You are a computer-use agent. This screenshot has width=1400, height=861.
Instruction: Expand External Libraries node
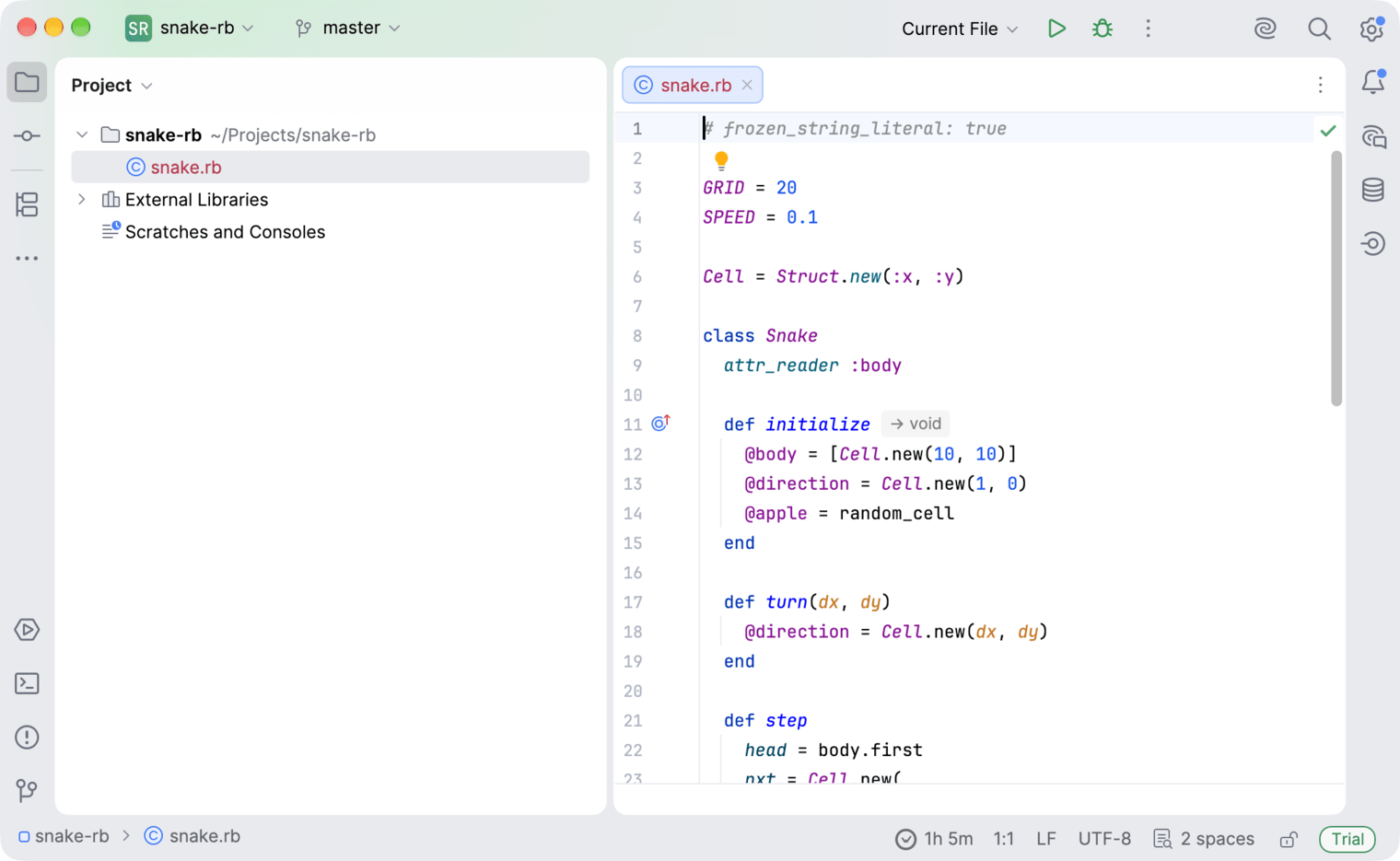coord(82,199)
